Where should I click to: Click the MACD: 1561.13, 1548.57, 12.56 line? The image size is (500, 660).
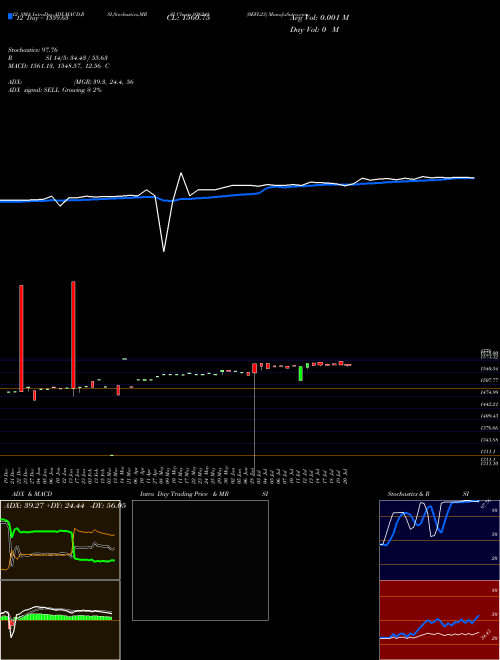pos(59,66)
